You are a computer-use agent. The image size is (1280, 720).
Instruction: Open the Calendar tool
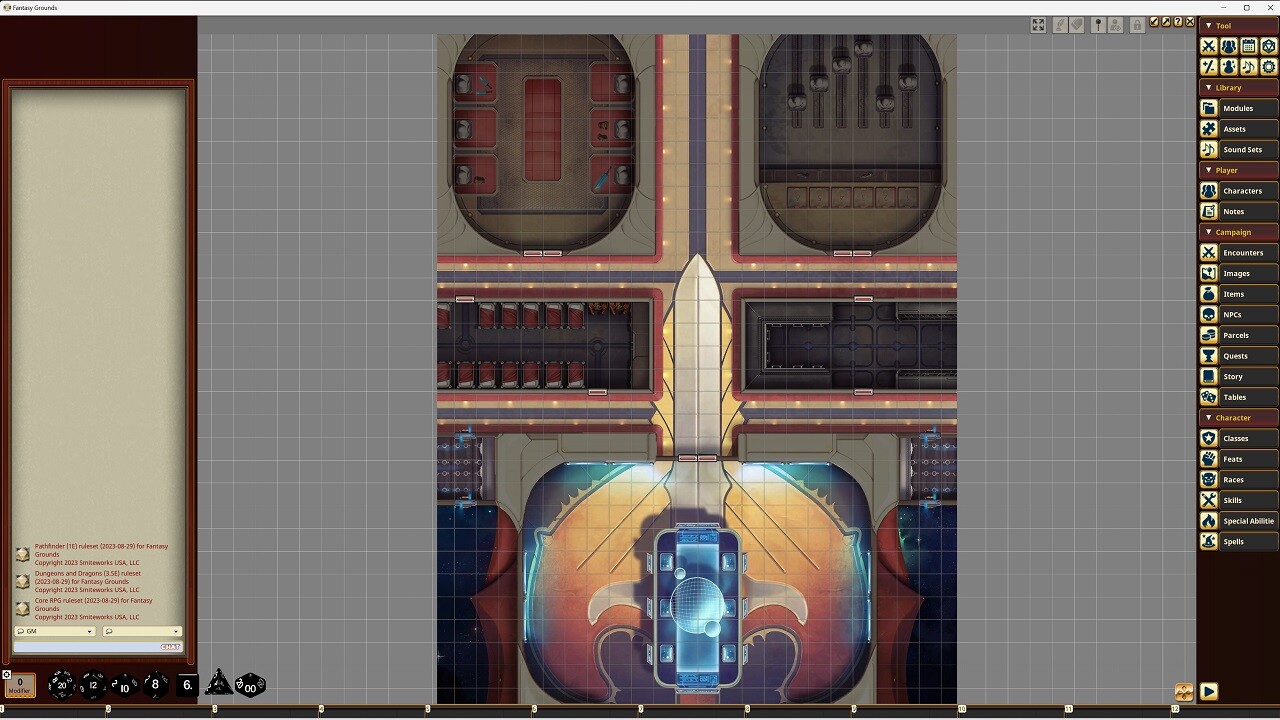click(1248, 46)
